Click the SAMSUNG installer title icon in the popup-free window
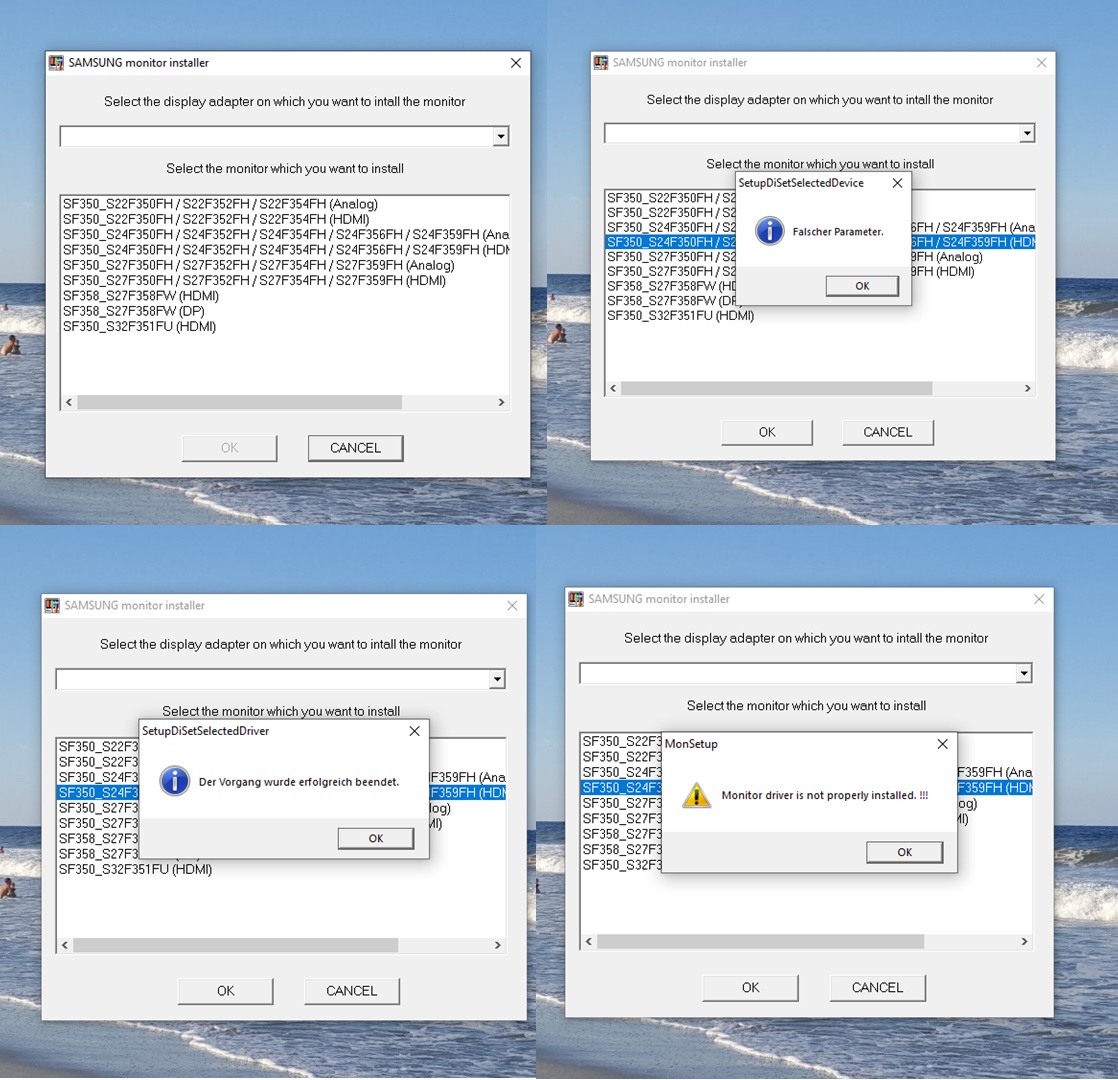 pos(56,63)
